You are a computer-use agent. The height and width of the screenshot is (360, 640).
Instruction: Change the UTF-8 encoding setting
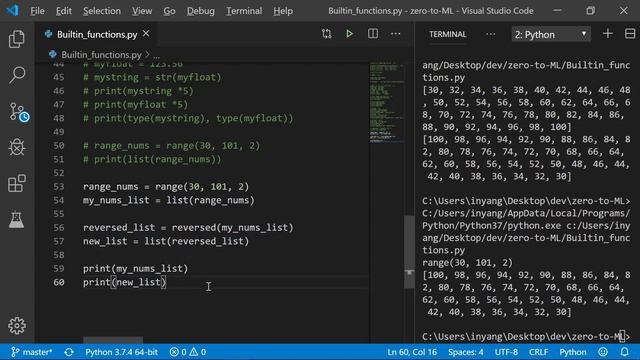pyautogui.click(x=506, y=352)
